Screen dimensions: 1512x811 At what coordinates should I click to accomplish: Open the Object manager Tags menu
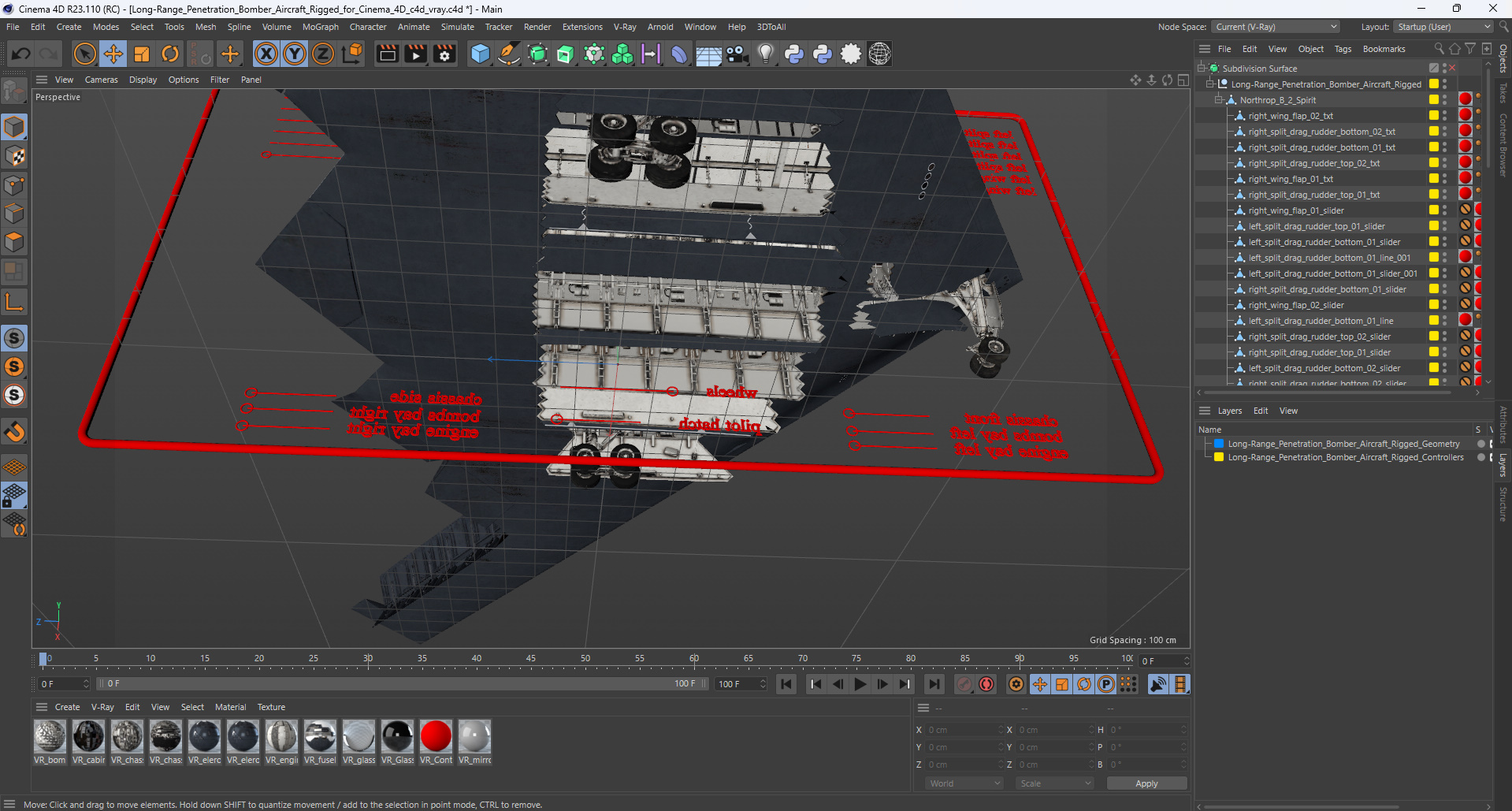[1343, 49]
